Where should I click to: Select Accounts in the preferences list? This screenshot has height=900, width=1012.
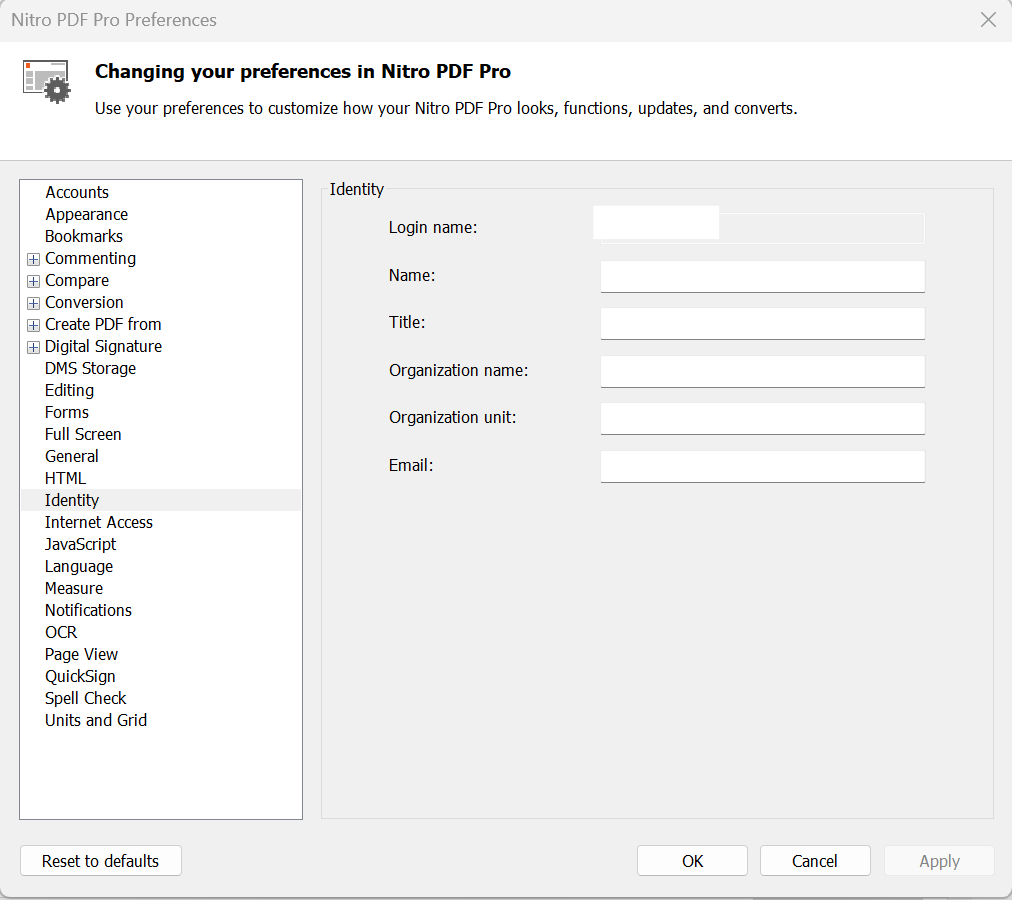point(77,192)
